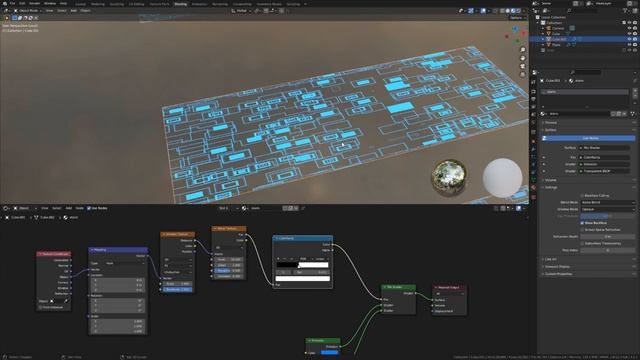Image resolution: width=640 pixels, height=360 pixels.
Task: Toggle camera view gizmo in viewport
Action: coord(522,66)
